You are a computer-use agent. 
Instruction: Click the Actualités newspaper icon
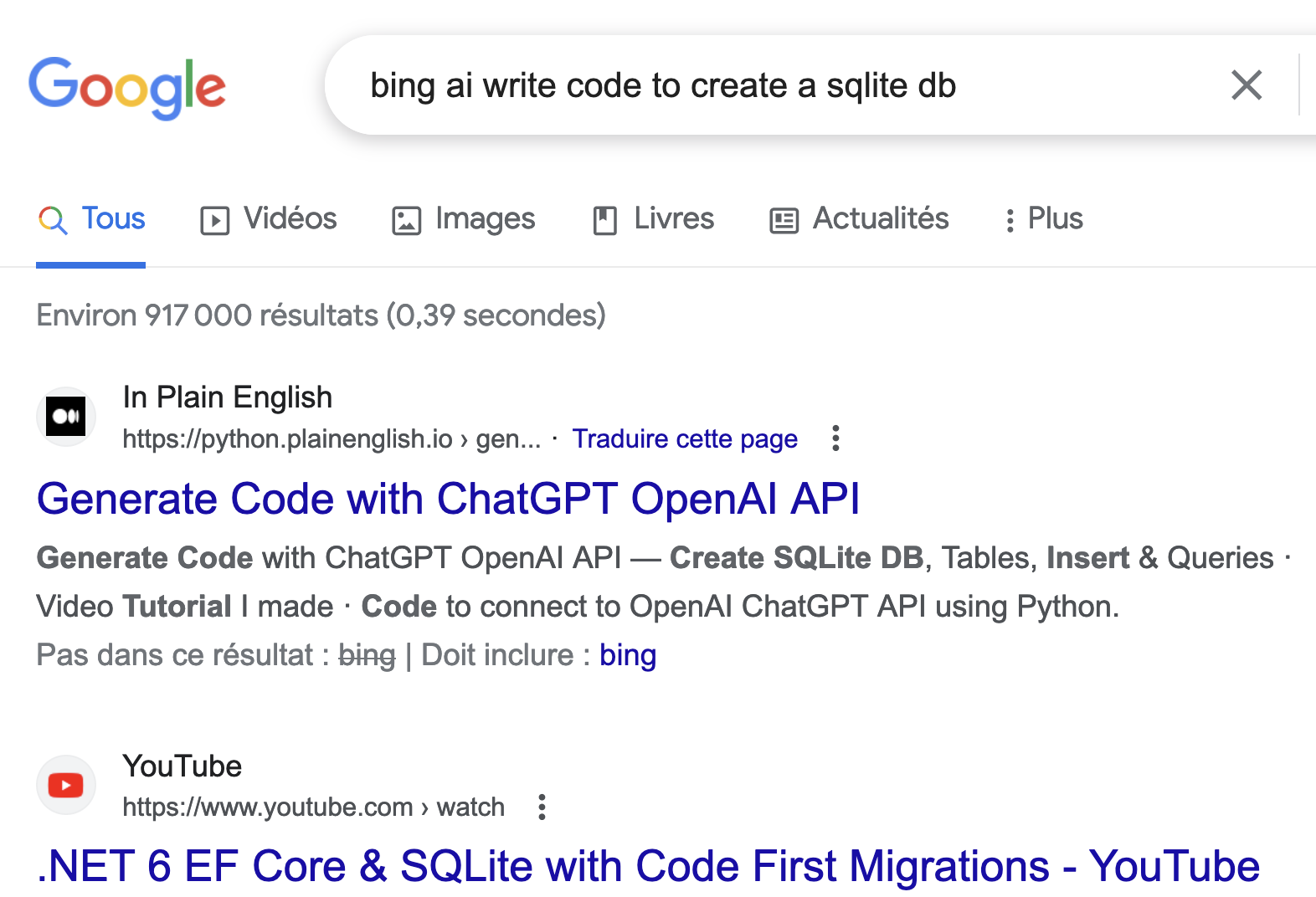784,220
